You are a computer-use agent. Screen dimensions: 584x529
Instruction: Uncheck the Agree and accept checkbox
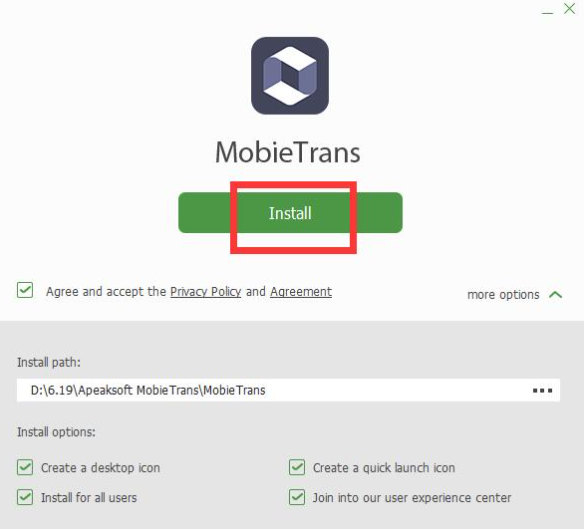25,290
